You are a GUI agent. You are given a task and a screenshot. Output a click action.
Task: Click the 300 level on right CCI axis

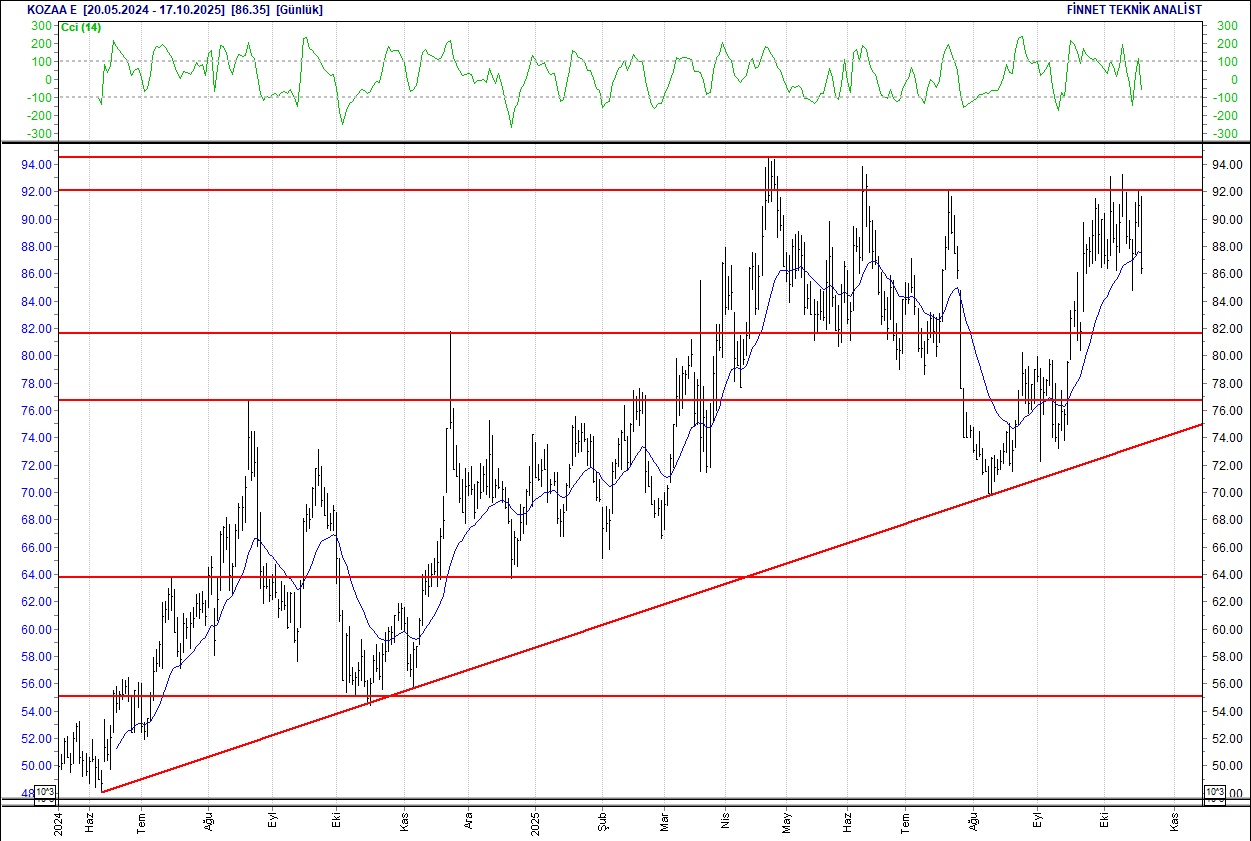[x=1226, y=43]
